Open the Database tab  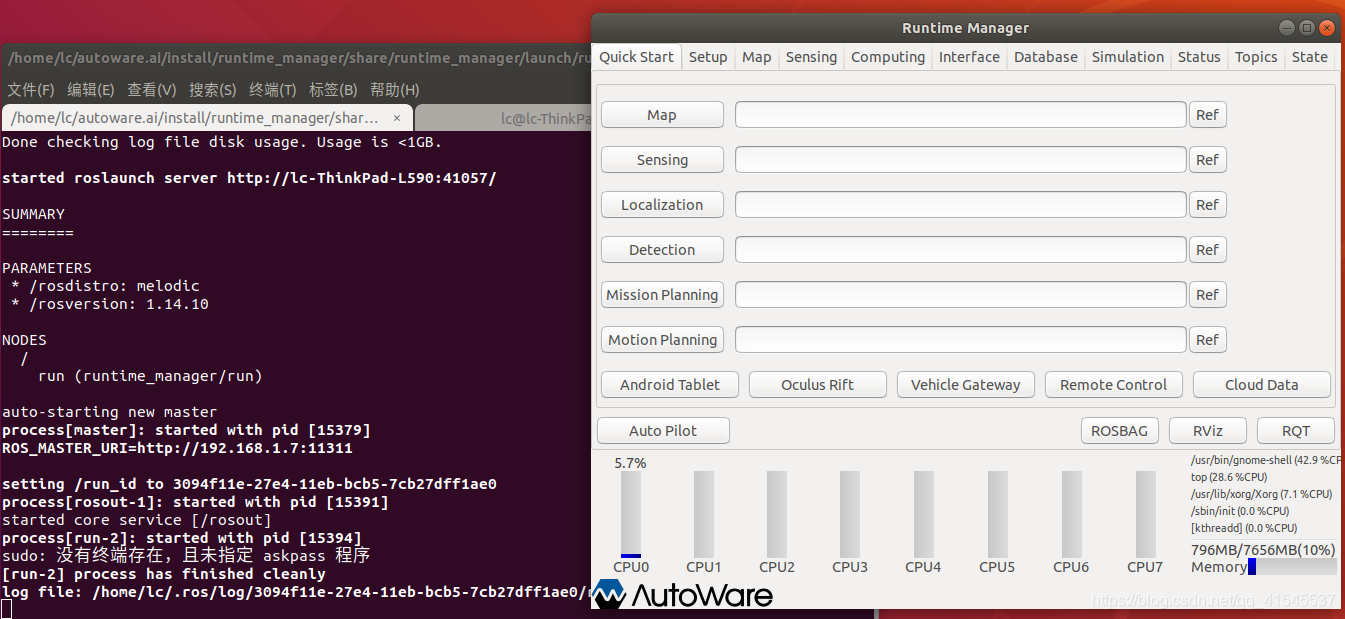pyautogui.click(x=1046, y=57)
